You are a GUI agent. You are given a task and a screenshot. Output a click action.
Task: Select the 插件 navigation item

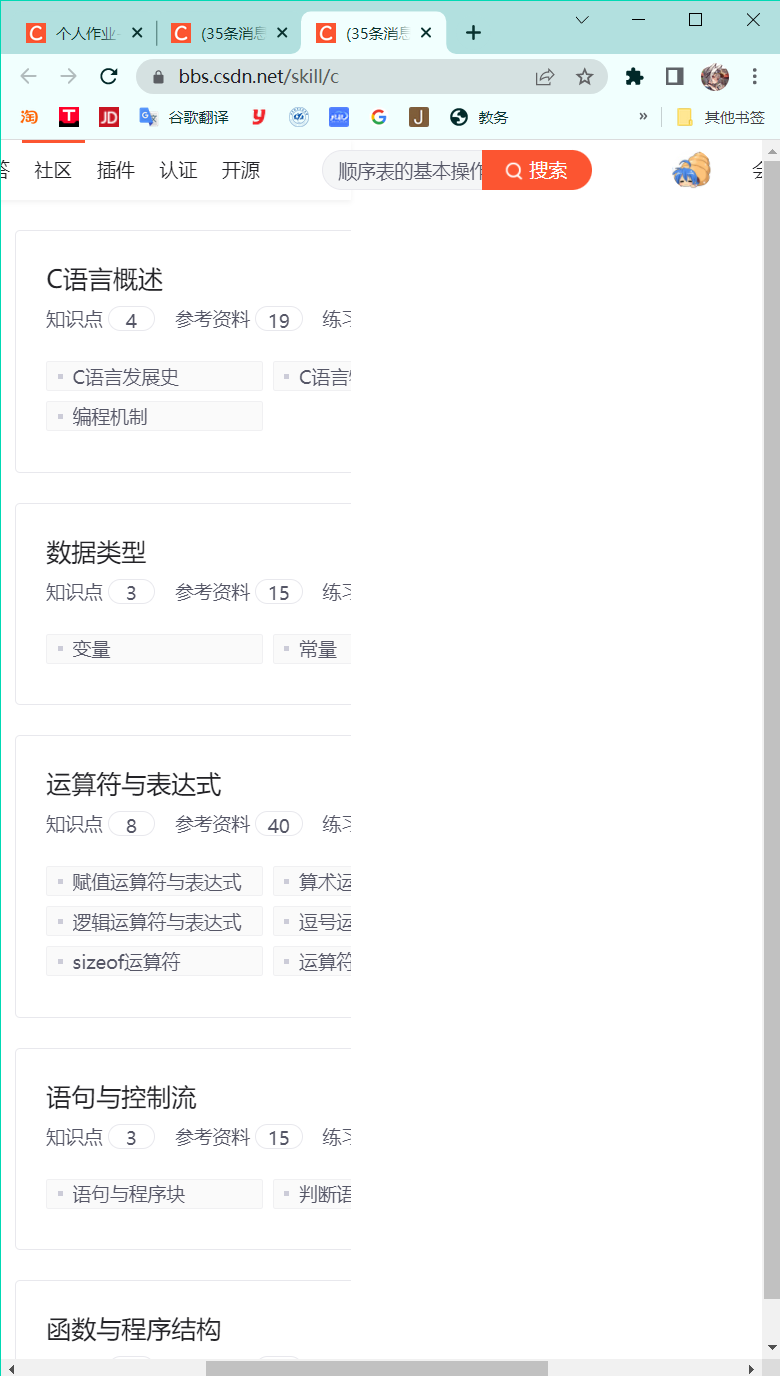(x=115, y=170)
